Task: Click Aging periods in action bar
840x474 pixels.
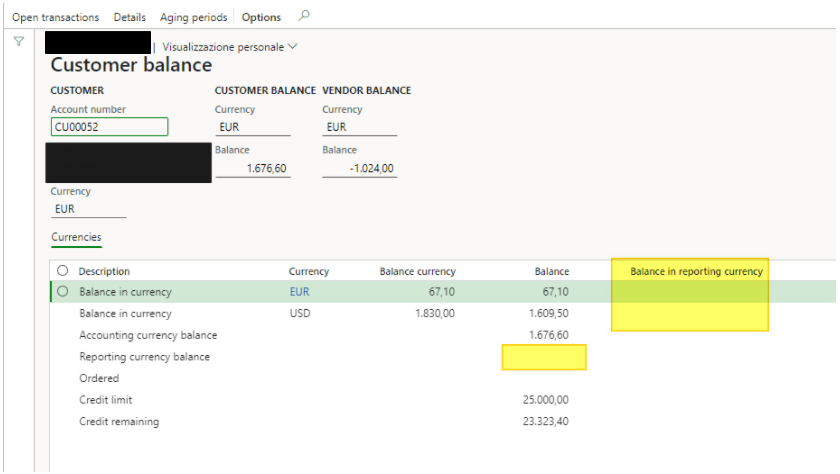Action: point(193,17)
